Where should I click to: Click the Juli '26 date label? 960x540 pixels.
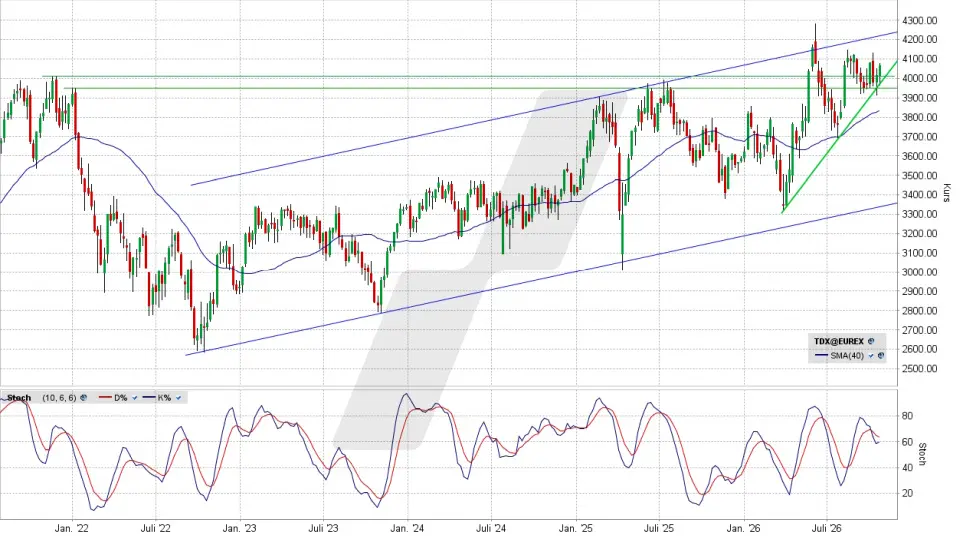pos(827,528)
